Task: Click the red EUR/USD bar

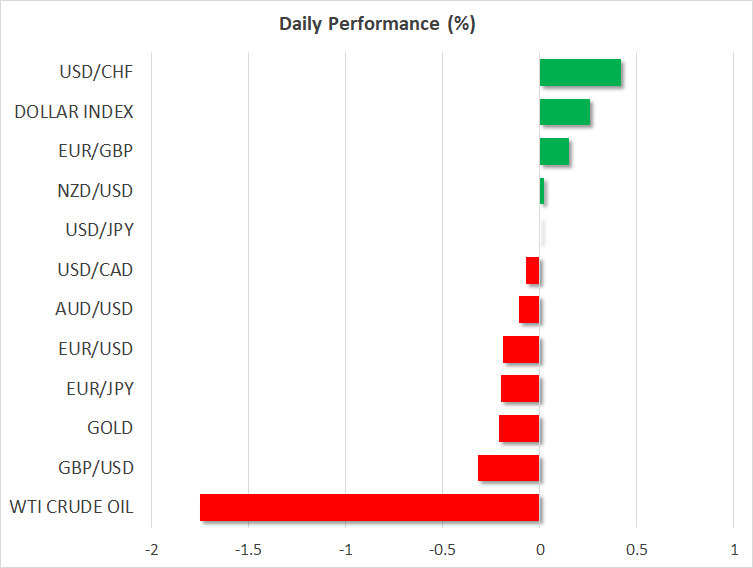Action: (x=521, y=349)
